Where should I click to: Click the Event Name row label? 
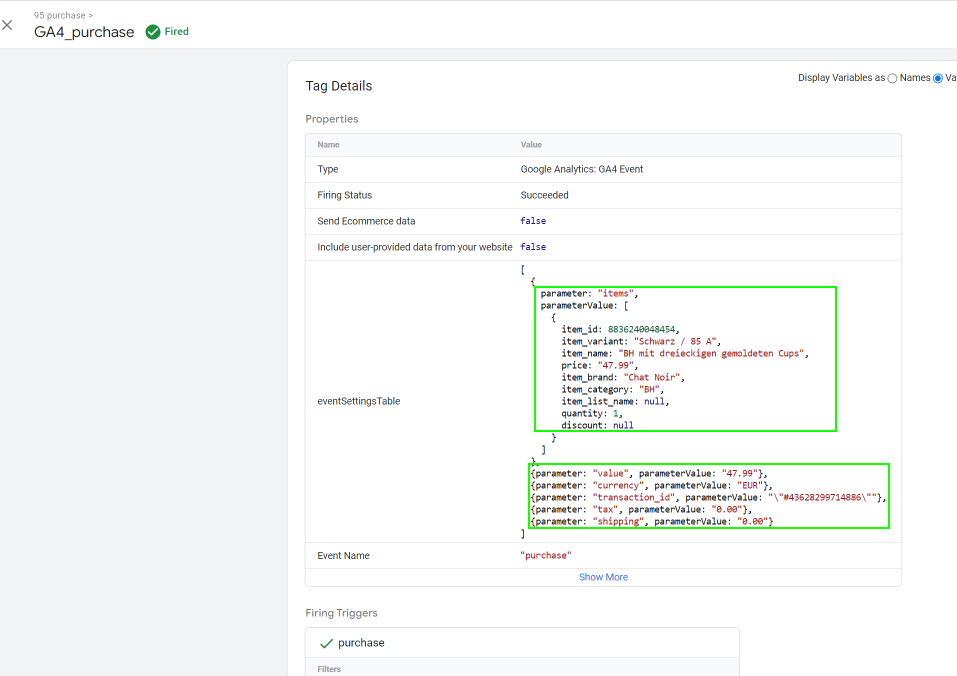click(343, 556)
